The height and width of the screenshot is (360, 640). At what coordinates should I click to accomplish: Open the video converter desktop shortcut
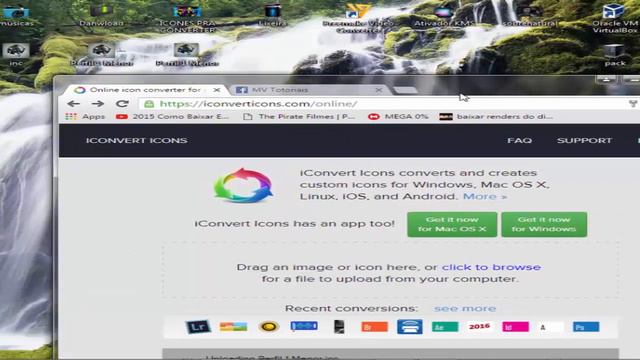click(358, 18)
